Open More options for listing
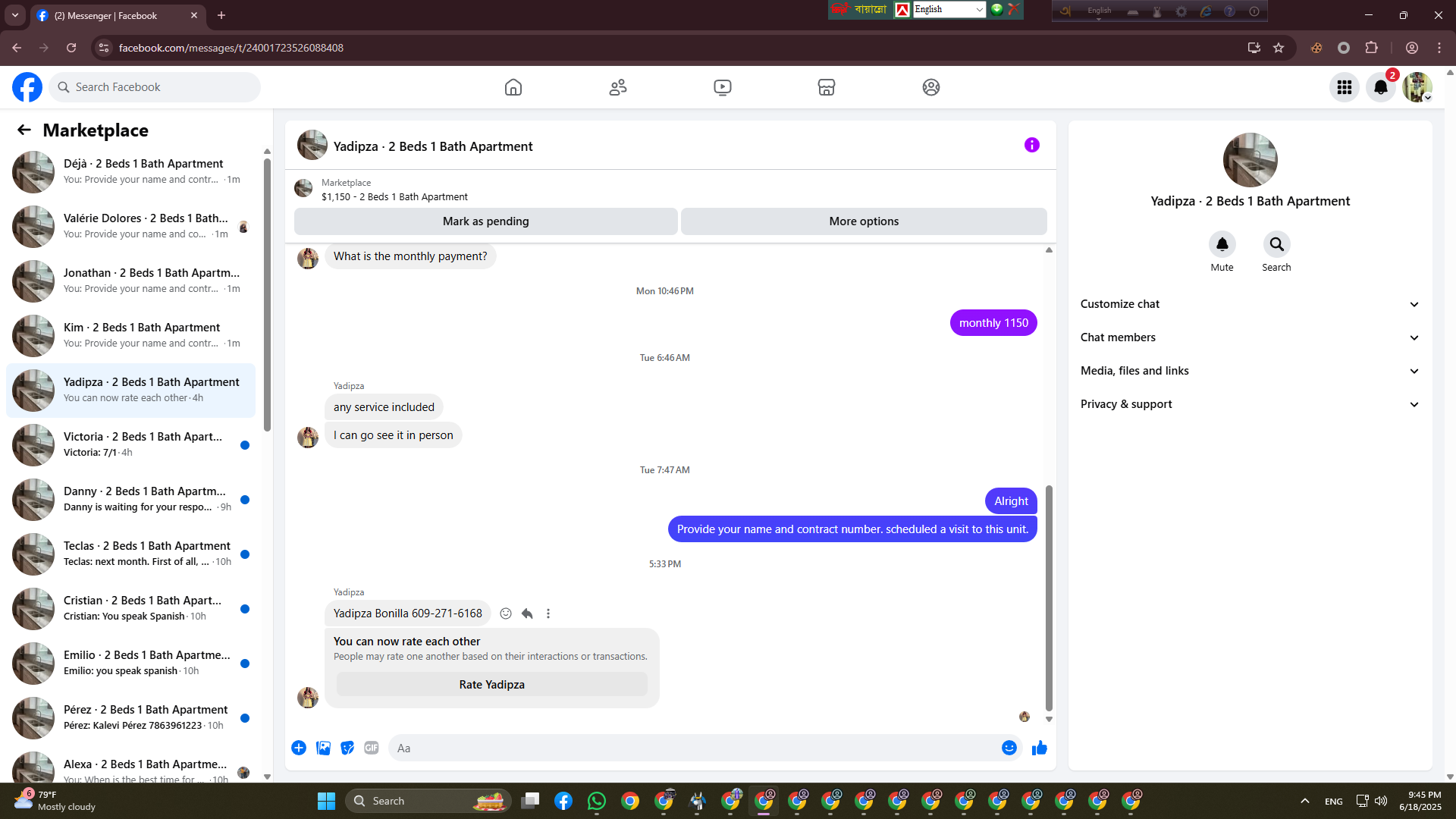This screenshot has width=1456, height=819. tap(864, 221)
